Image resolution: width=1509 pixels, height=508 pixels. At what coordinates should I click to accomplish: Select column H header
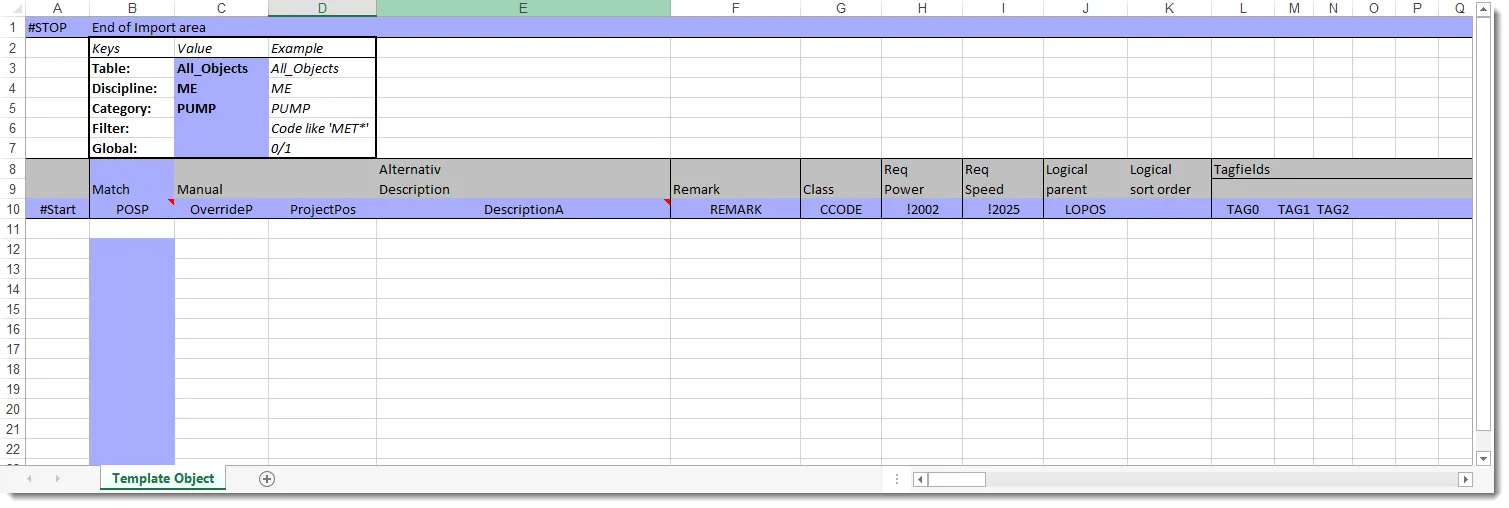pyautogui.click(x=922, y=8)
